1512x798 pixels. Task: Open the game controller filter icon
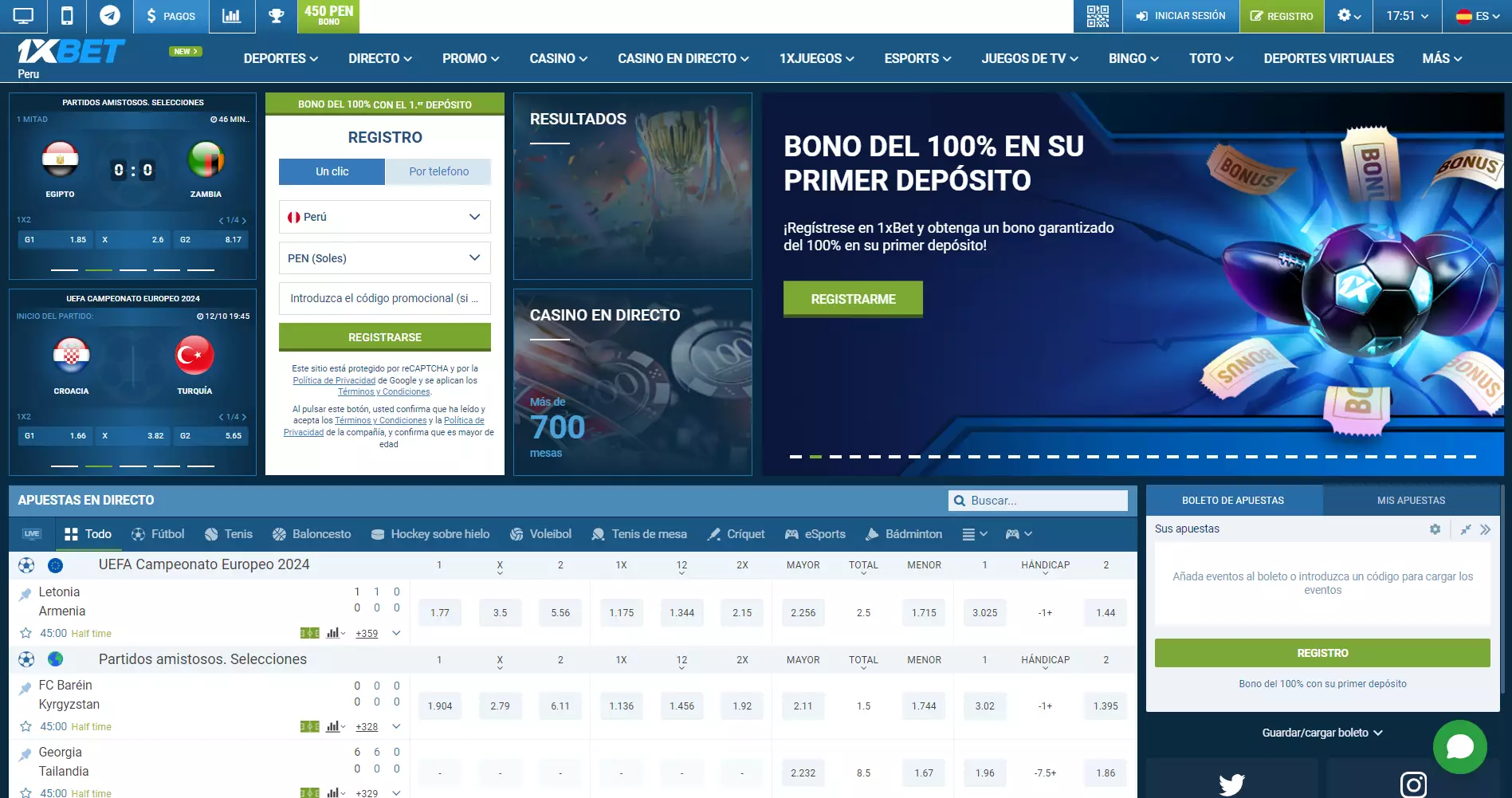click(1019, 534)
